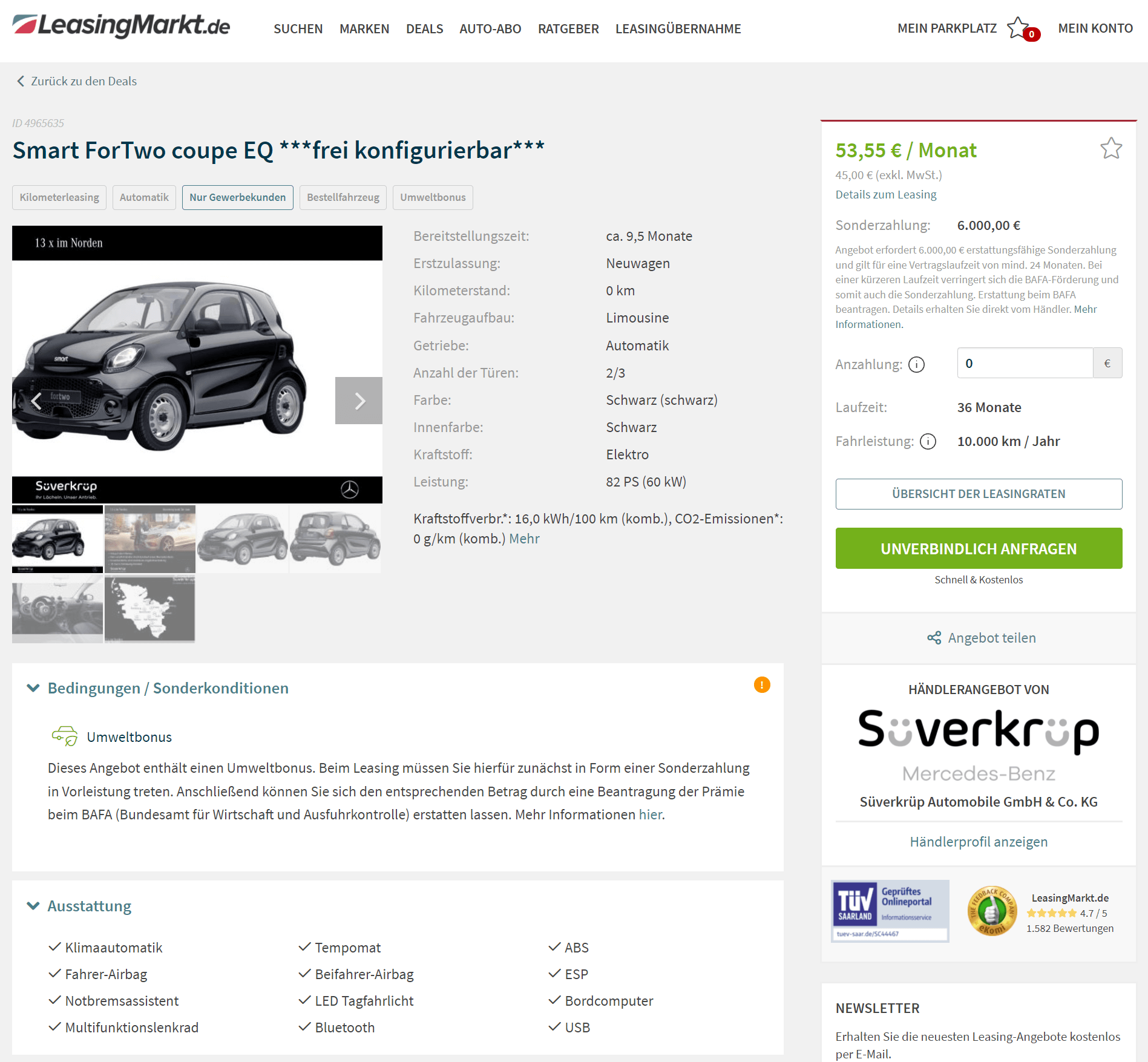Click the Süverkrüp Mercedes-Benz dealer logo
Screen dimensions: 1148x1062
tap(979, 746)
